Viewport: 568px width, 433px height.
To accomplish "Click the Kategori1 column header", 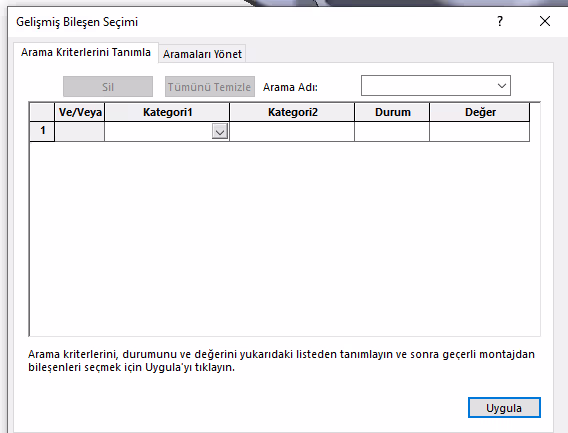I will [167, 112].
